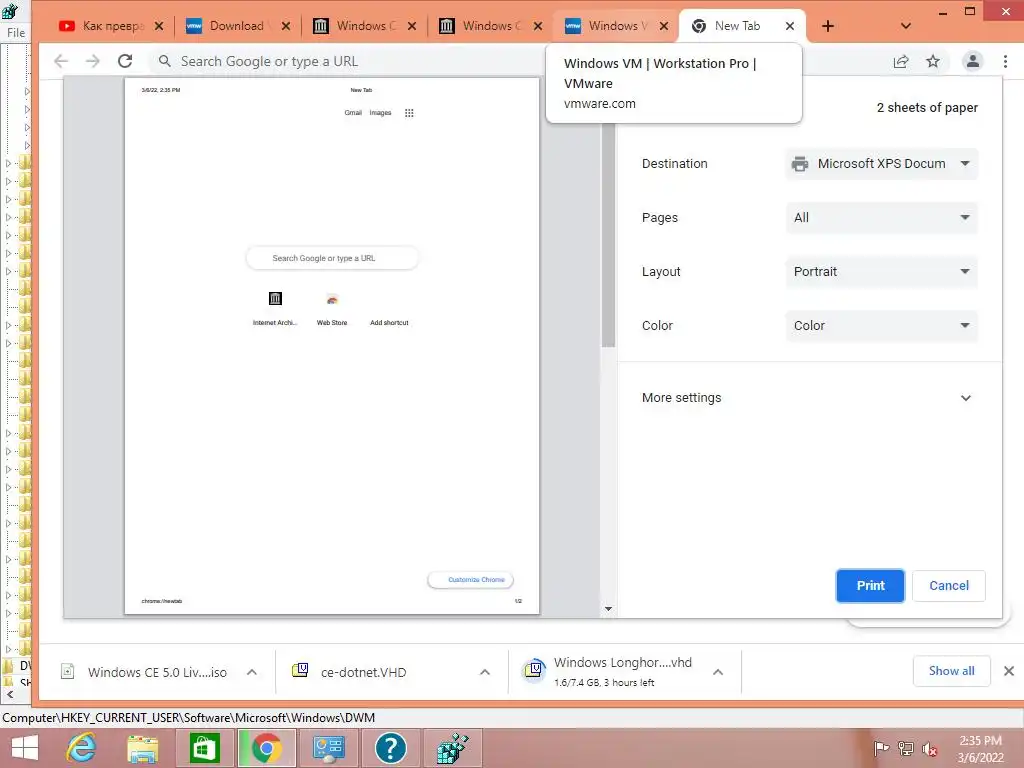Viewport: 1024px width, 768px height.
Task: Close the YouTube tab
Action: pos(159,26)
